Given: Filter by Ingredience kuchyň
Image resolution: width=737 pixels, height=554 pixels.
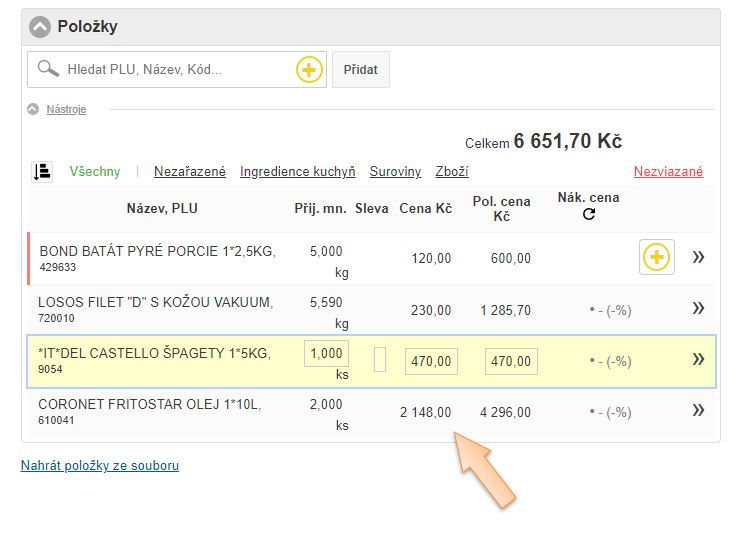Looking at the screenshot, I should pyautogui.click(x=297, y=172).
